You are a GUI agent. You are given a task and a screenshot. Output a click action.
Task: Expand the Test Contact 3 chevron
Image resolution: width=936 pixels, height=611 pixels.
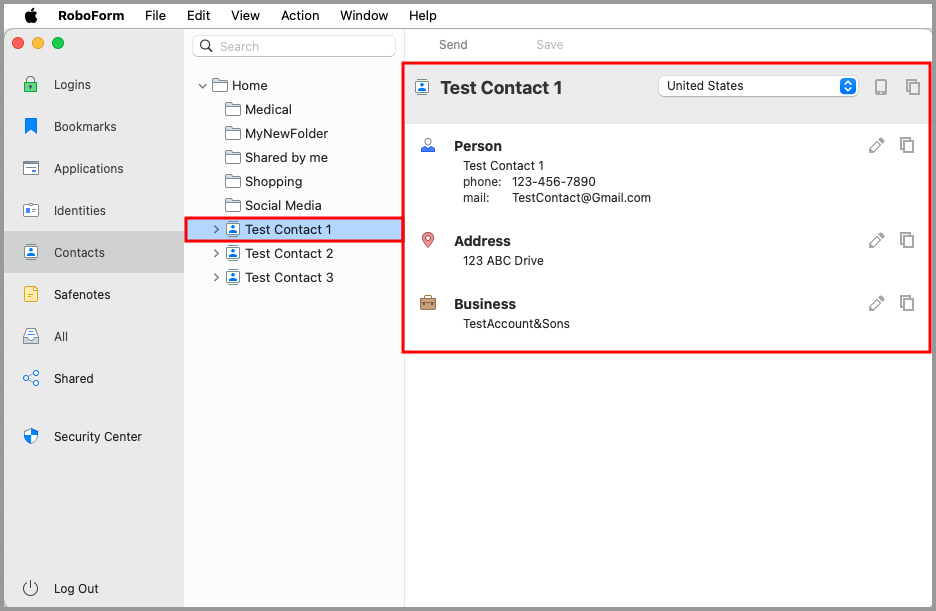click(216, 277)
